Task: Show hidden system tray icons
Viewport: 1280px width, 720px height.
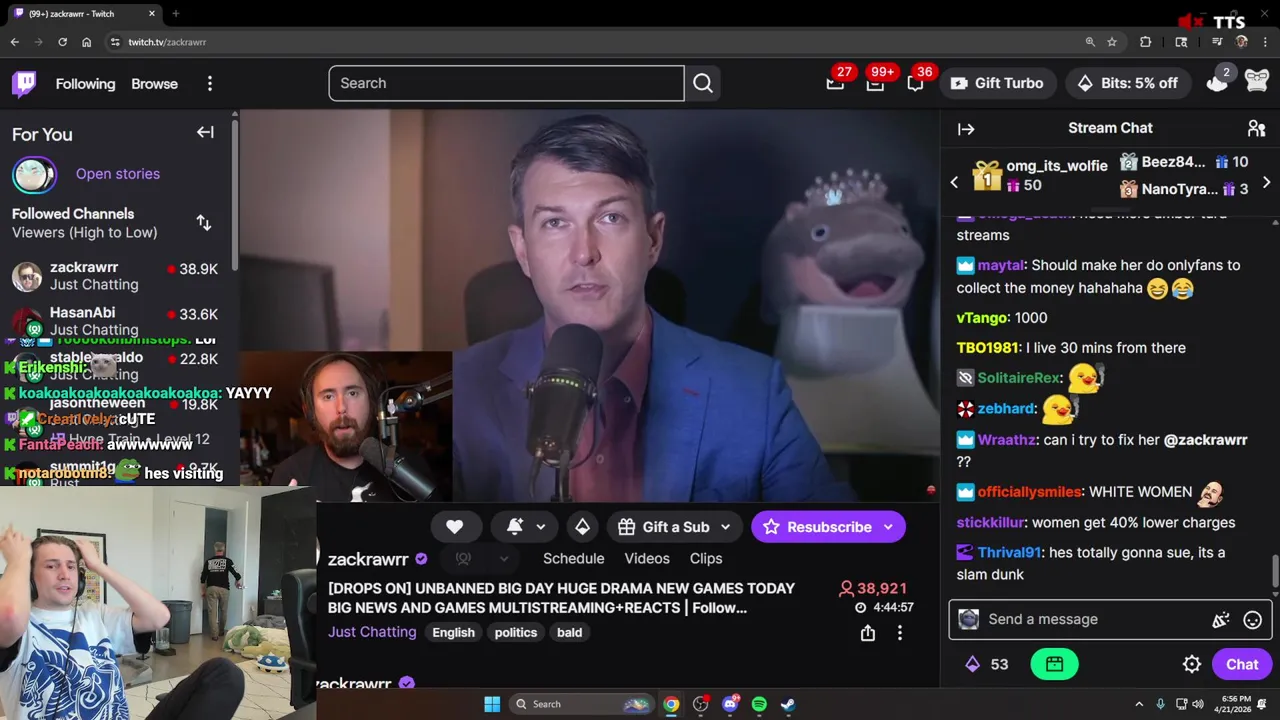Action: click(x=1139, y=704)
